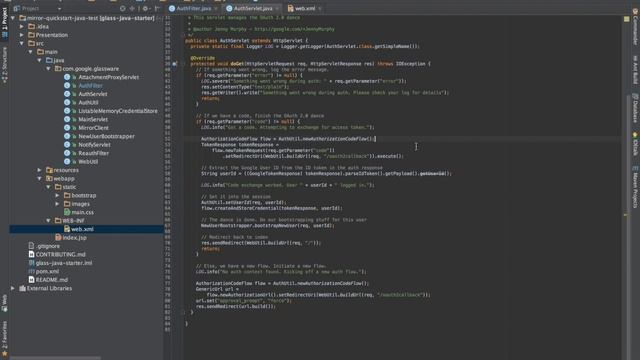Open the Structure side tool window
640x360 pixels.
4,64
